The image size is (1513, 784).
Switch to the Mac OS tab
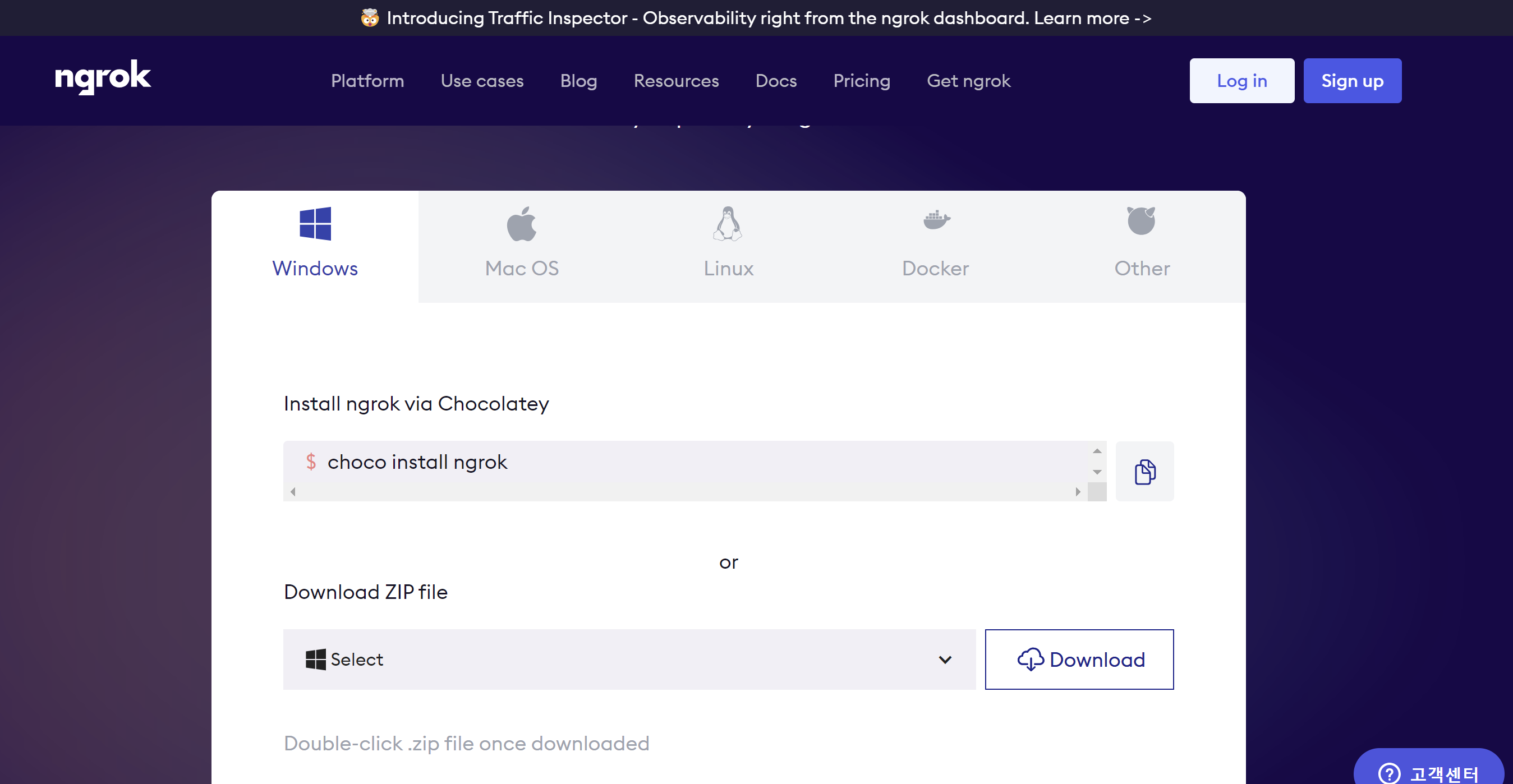coord(522,247)
